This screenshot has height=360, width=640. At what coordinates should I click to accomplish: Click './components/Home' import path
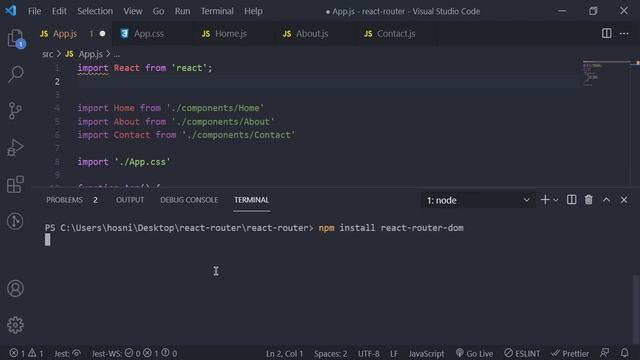pyautogui.click(x=215, y=108)
